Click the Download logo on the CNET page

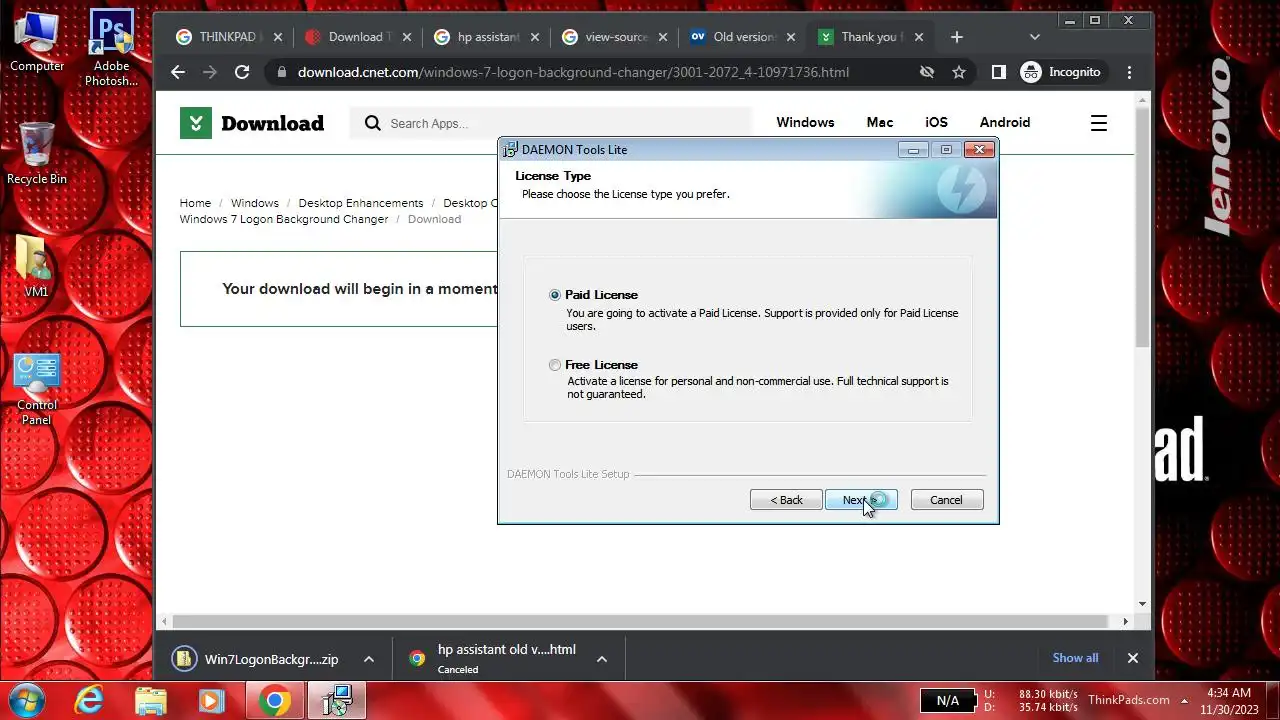click(x=252, y=123)
